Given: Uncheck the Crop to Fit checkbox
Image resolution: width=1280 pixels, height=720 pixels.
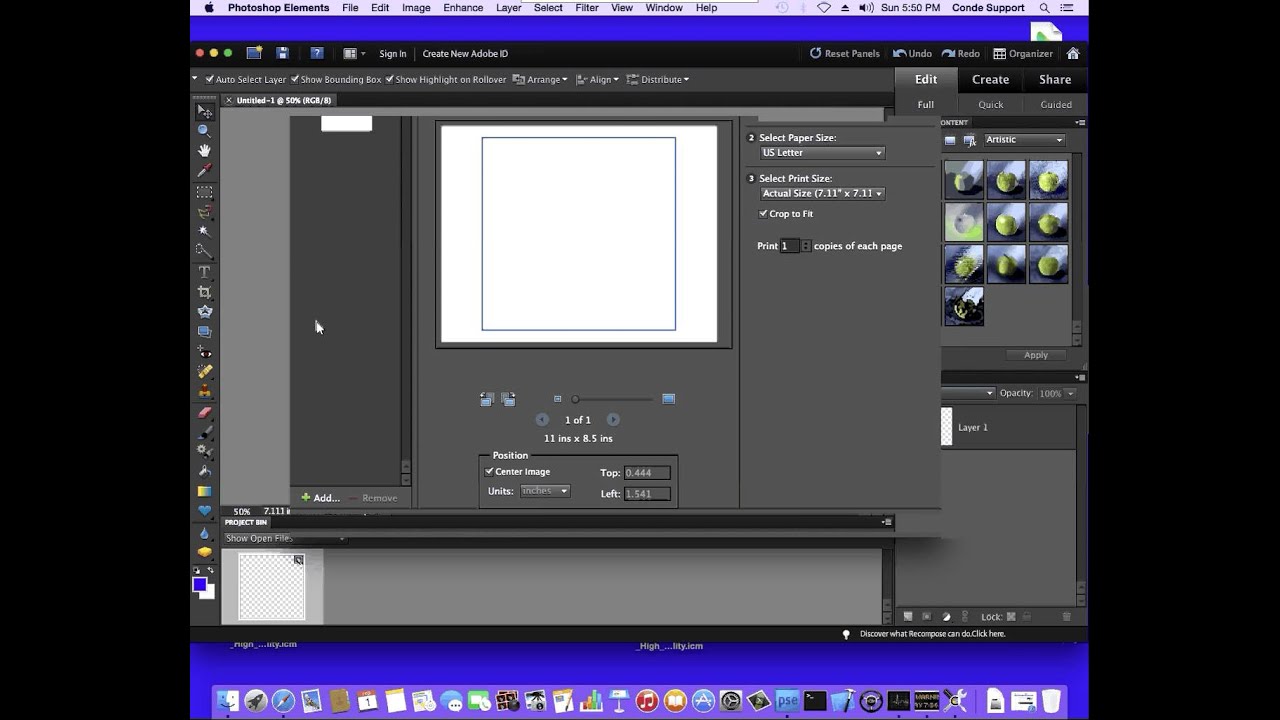Looking at the screenshot, I should click(x=764, y=214).
